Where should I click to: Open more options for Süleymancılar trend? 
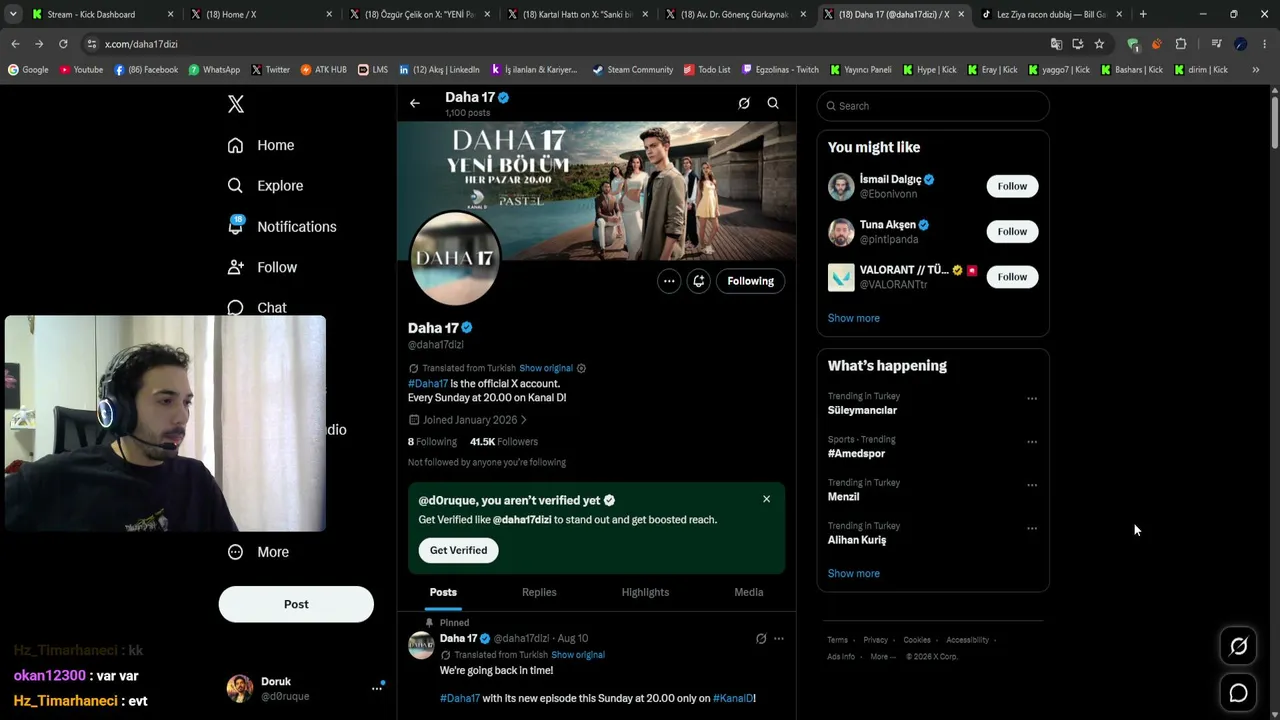tap(1032, 398)
